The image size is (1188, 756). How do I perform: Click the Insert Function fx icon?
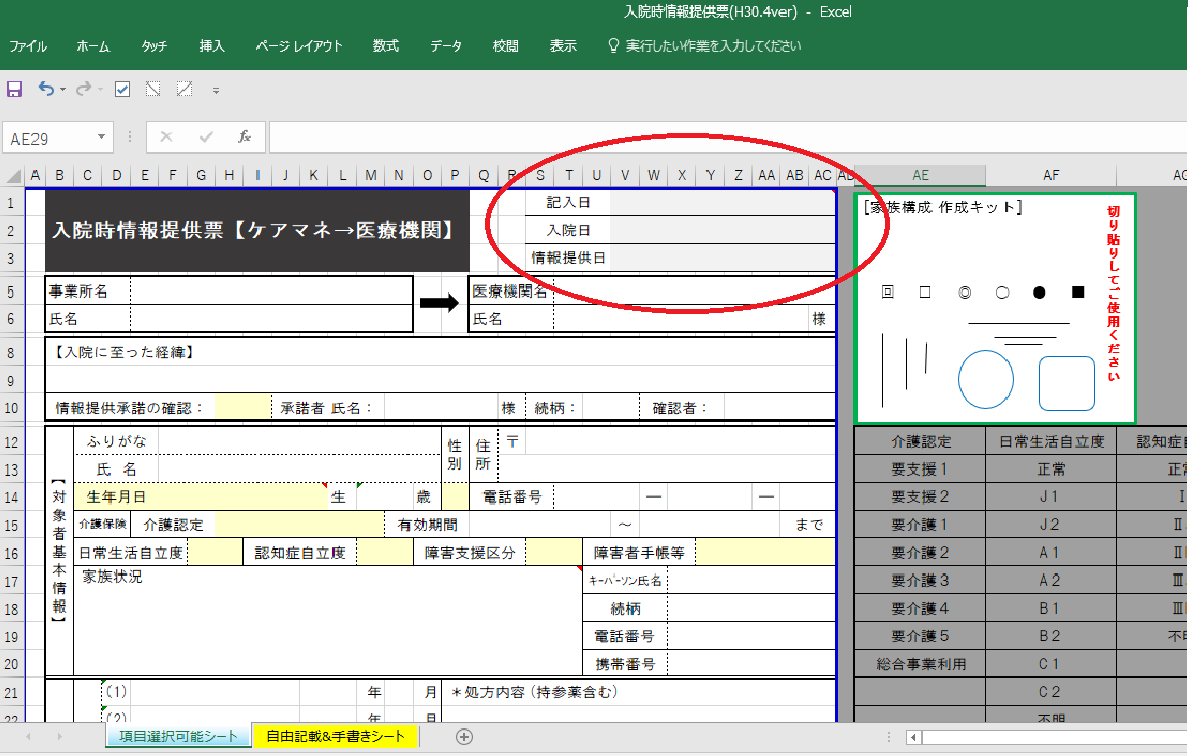(x=244, y=138)
